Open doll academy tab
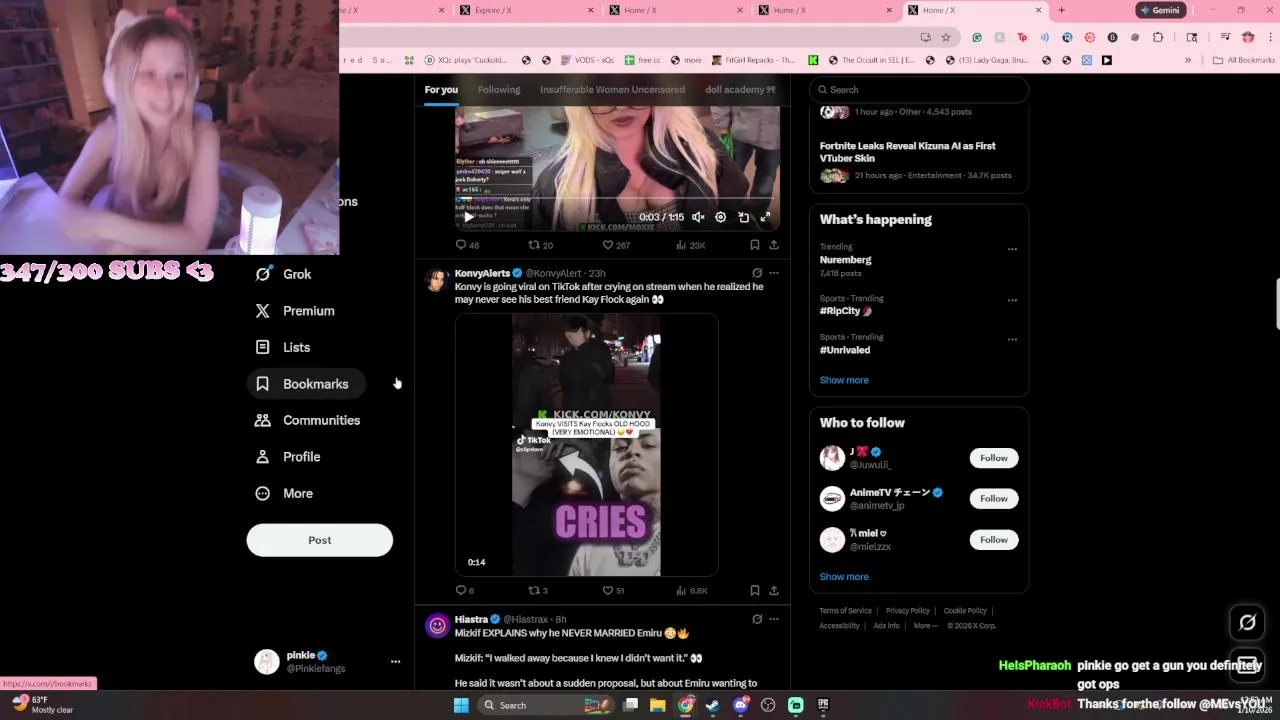This screenshot has height=720, width=1280. point(741,90)
